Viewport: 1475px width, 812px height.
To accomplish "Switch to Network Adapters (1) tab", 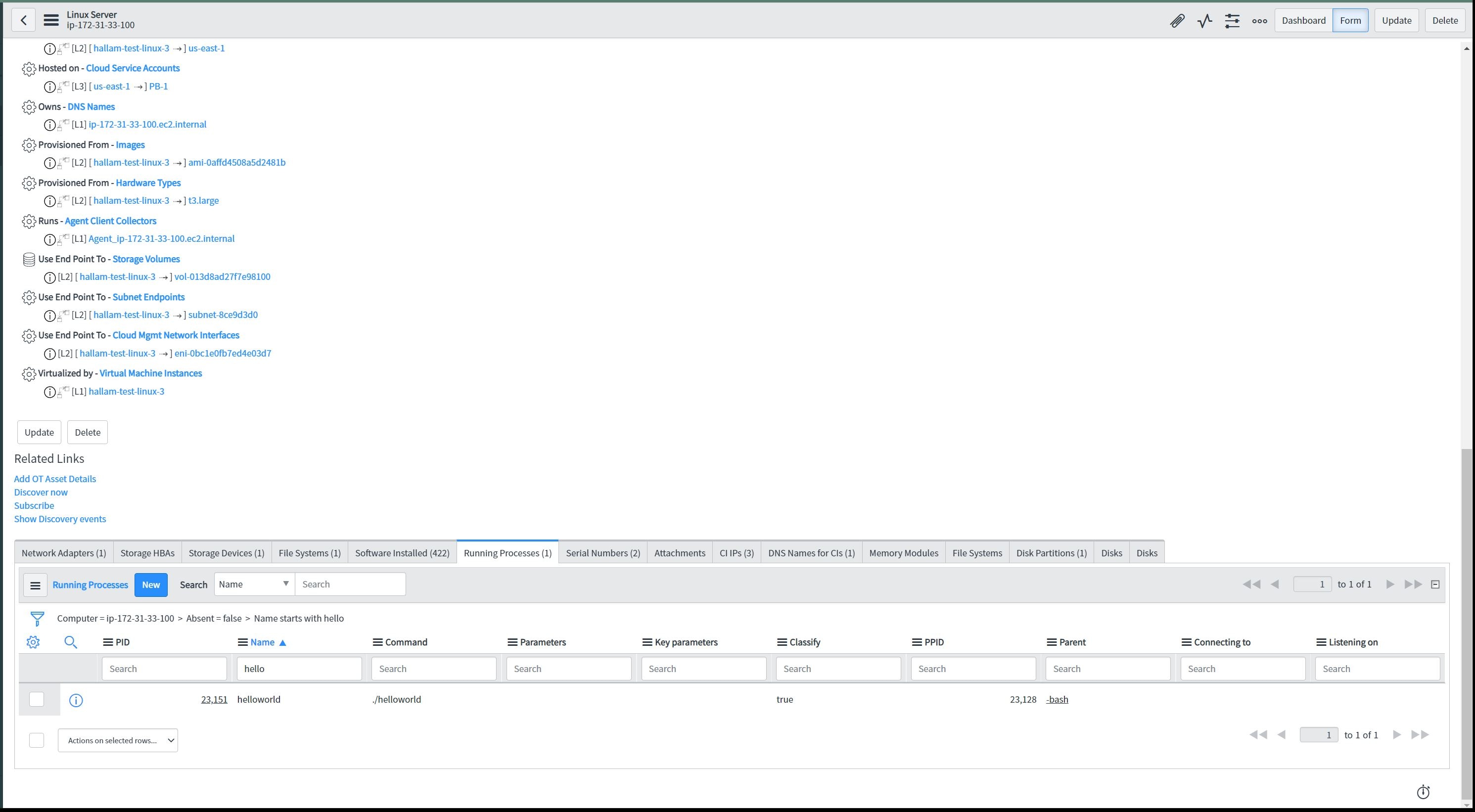I will tap(63, 552).
